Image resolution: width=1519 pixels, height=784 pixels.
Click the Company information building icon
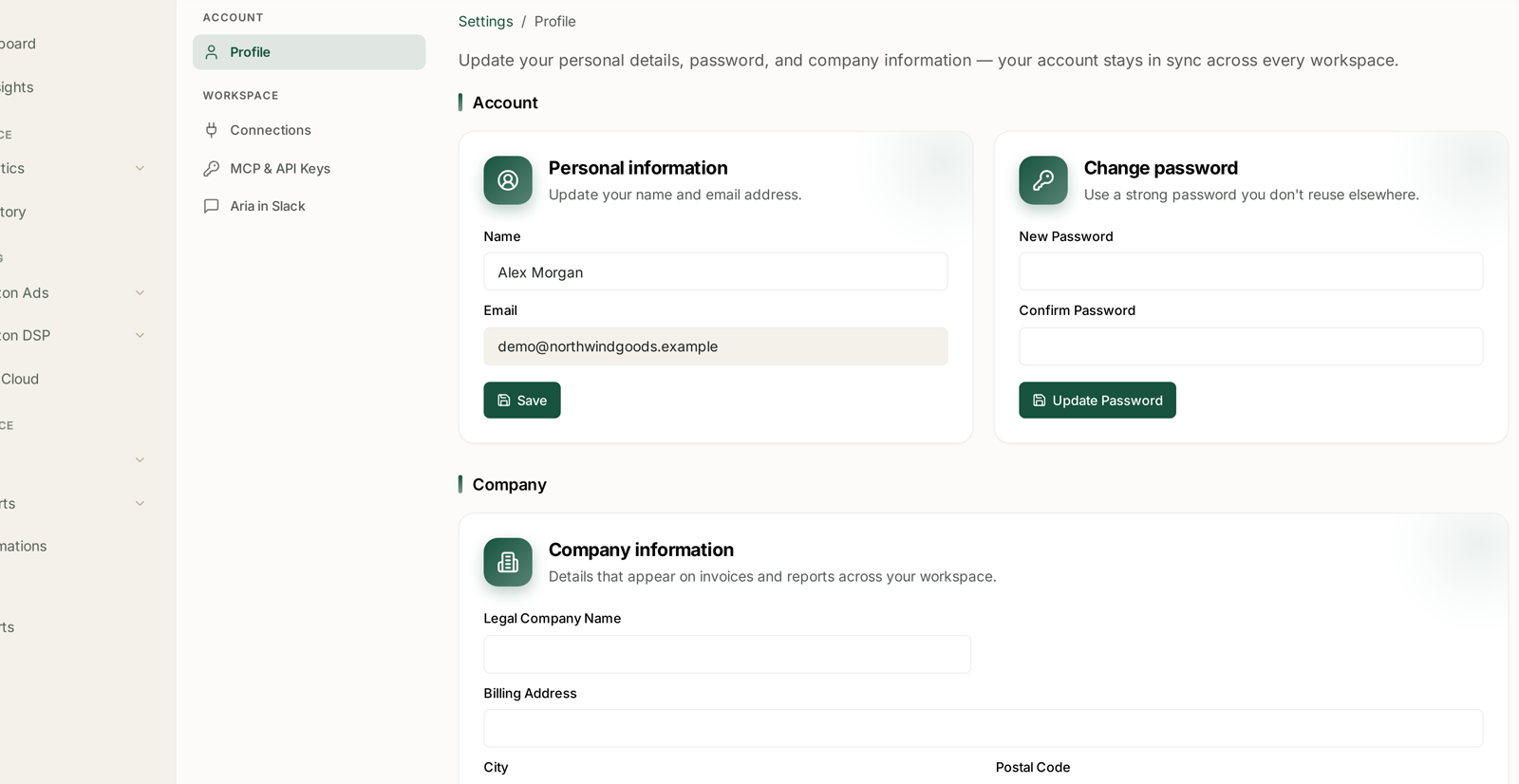point(508,562)
